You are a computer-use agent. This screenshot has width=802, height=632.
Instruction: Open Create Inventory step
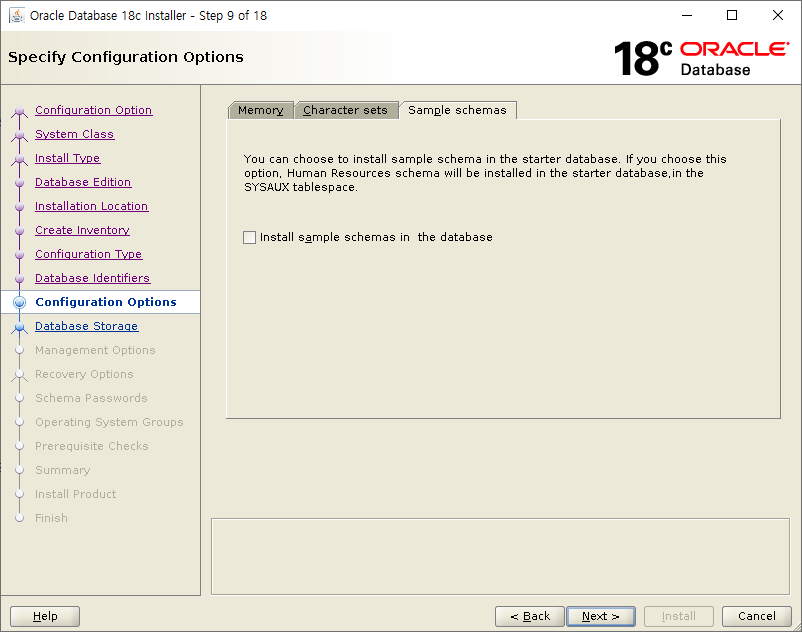coord(82,230)
